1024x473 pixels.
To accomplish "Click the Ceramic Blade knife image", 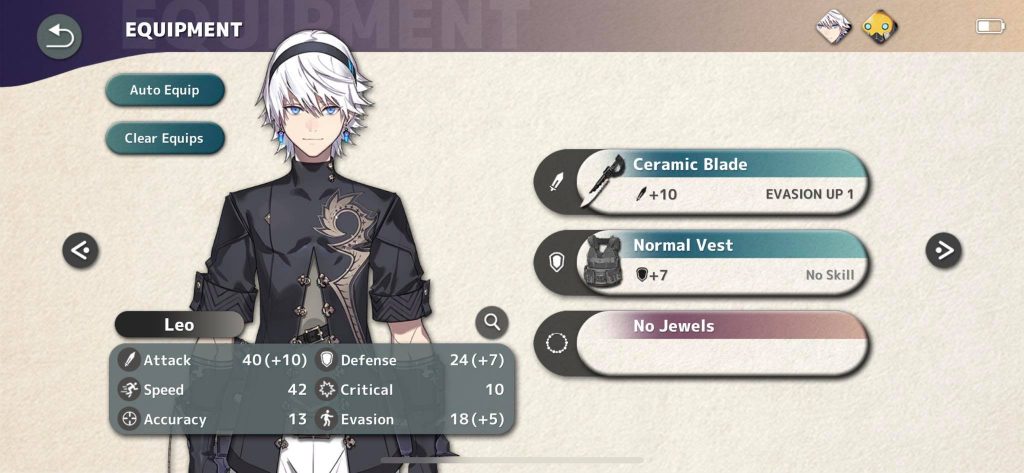I will [603, 182].
